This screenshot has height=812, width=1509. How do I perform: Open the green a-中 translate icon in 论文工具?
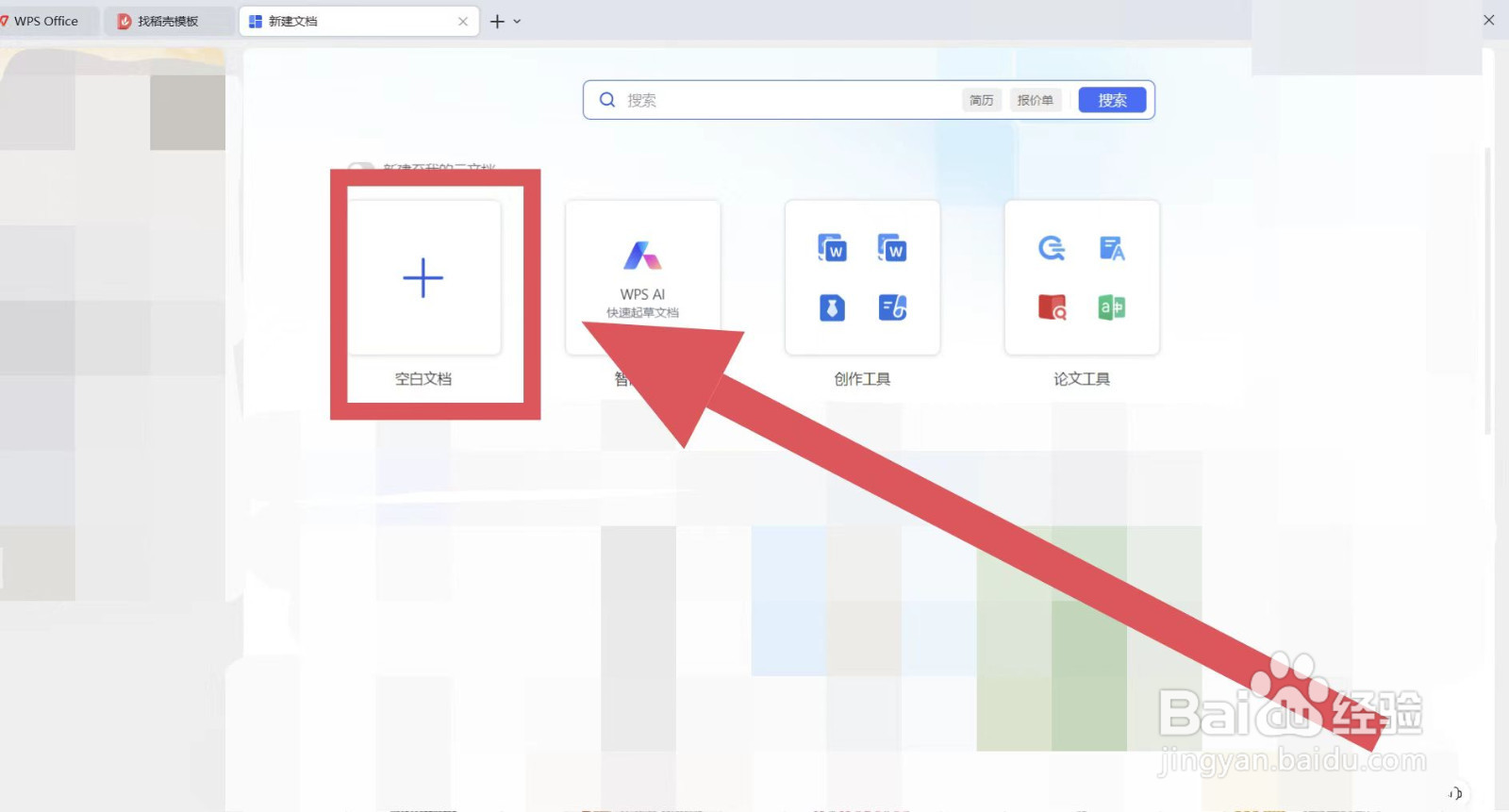click(1112, 307)
